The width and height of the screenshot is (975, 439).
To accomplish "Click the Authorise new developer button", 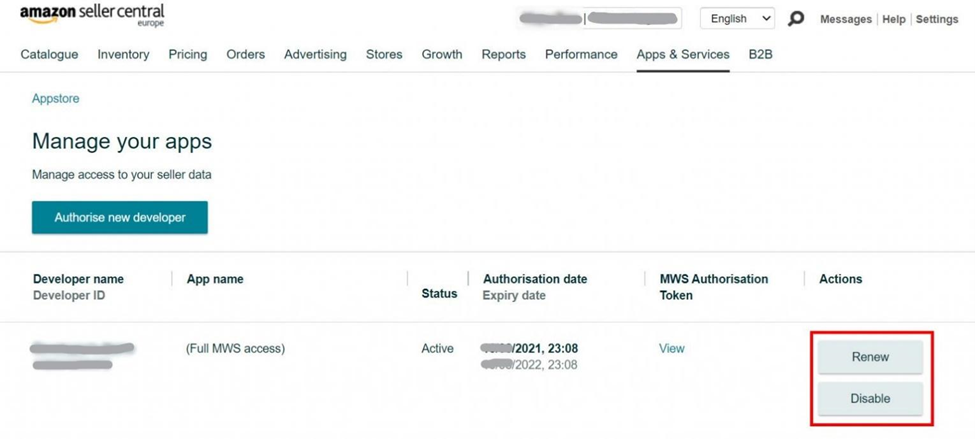I will (x=120, y=218).
